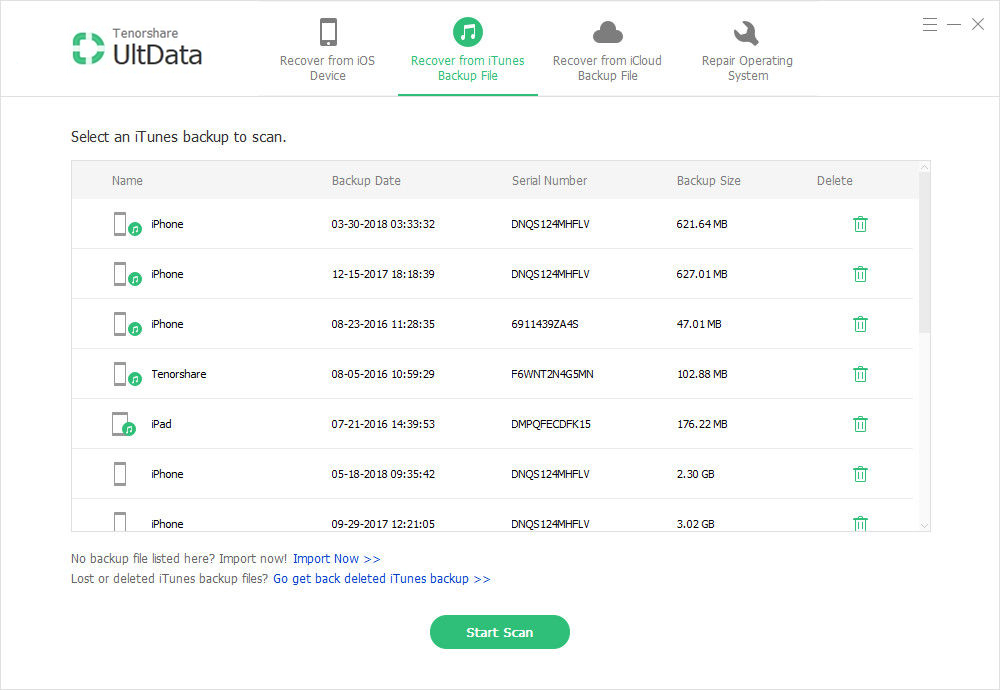Image resolution: width=1000 pixels, height=690 pixels.
Task: Delete the iPad backup entry
Action: [x=860, y=423]
